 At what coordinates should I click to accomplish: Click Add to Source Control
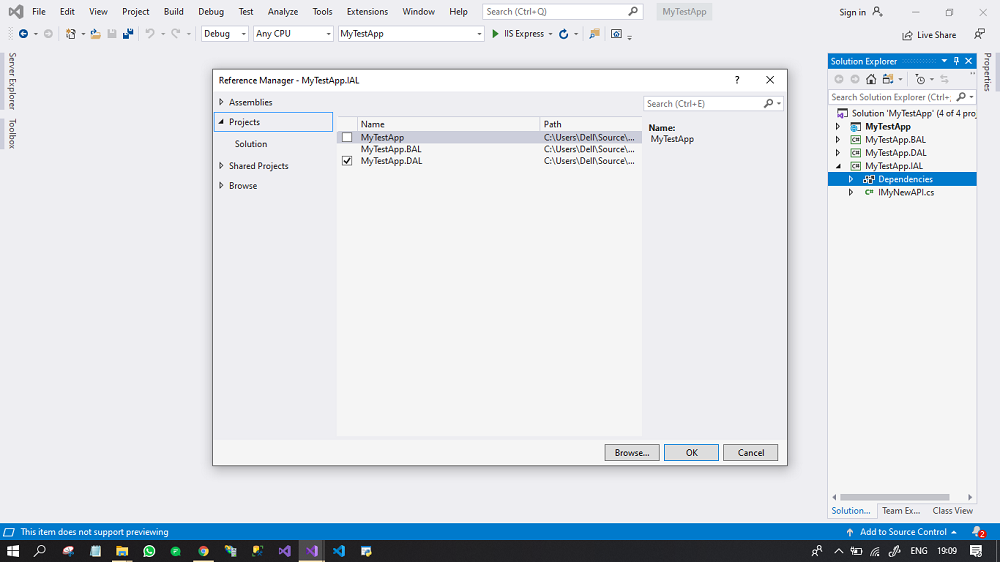(x=902, y=531)
